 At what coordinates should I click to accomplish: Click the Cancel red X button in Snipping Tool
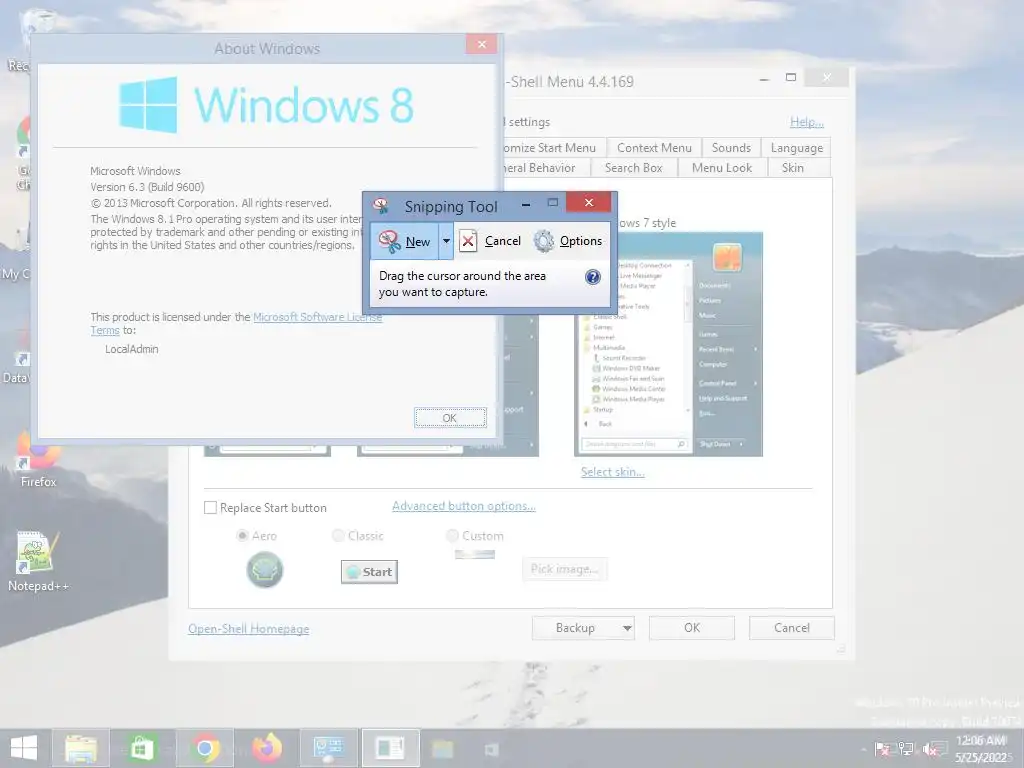point(490,241)
